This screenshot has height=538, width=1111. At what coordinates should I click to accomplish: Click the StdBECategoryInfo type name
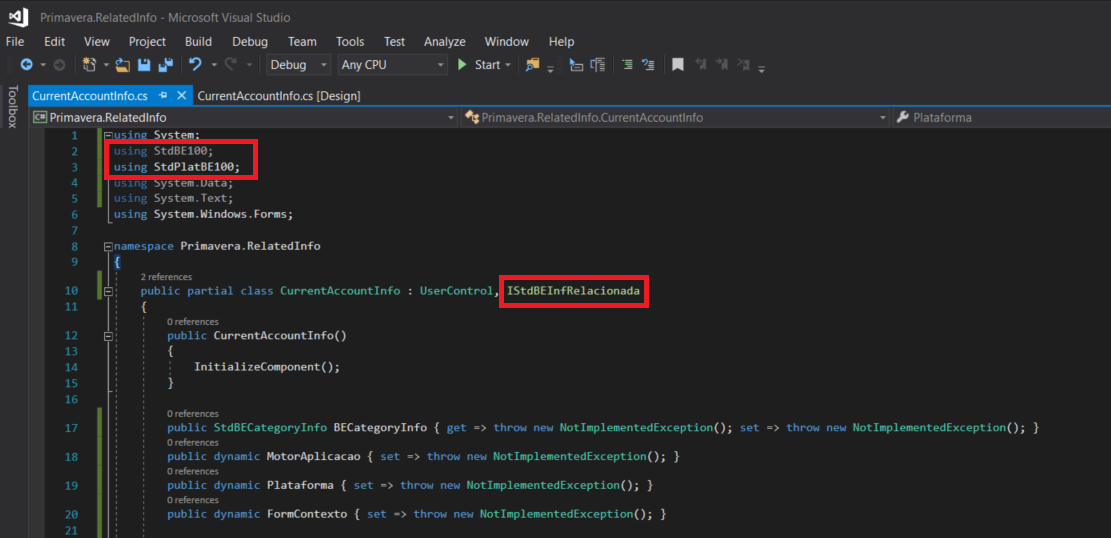click(270, 427)
